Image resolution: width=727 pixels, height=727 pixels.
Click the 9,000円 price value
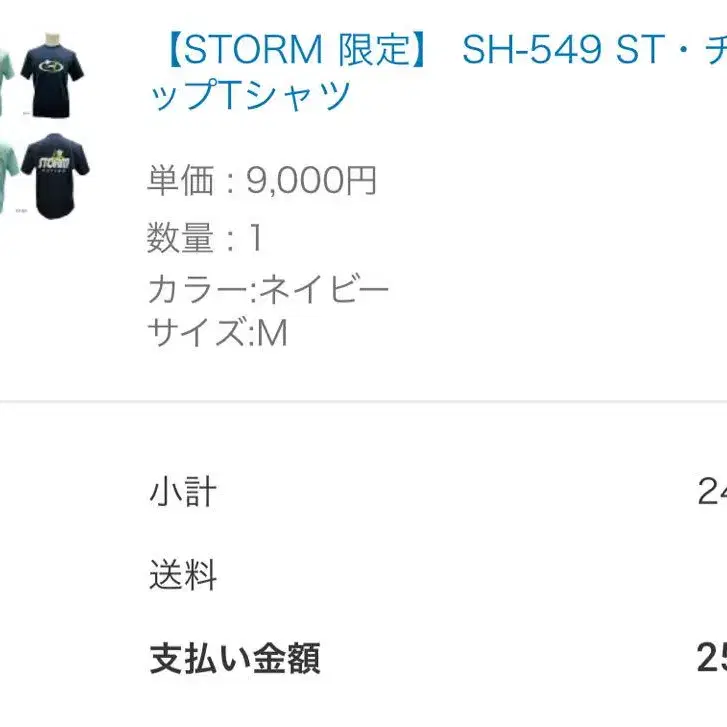(x=311, y=181)
